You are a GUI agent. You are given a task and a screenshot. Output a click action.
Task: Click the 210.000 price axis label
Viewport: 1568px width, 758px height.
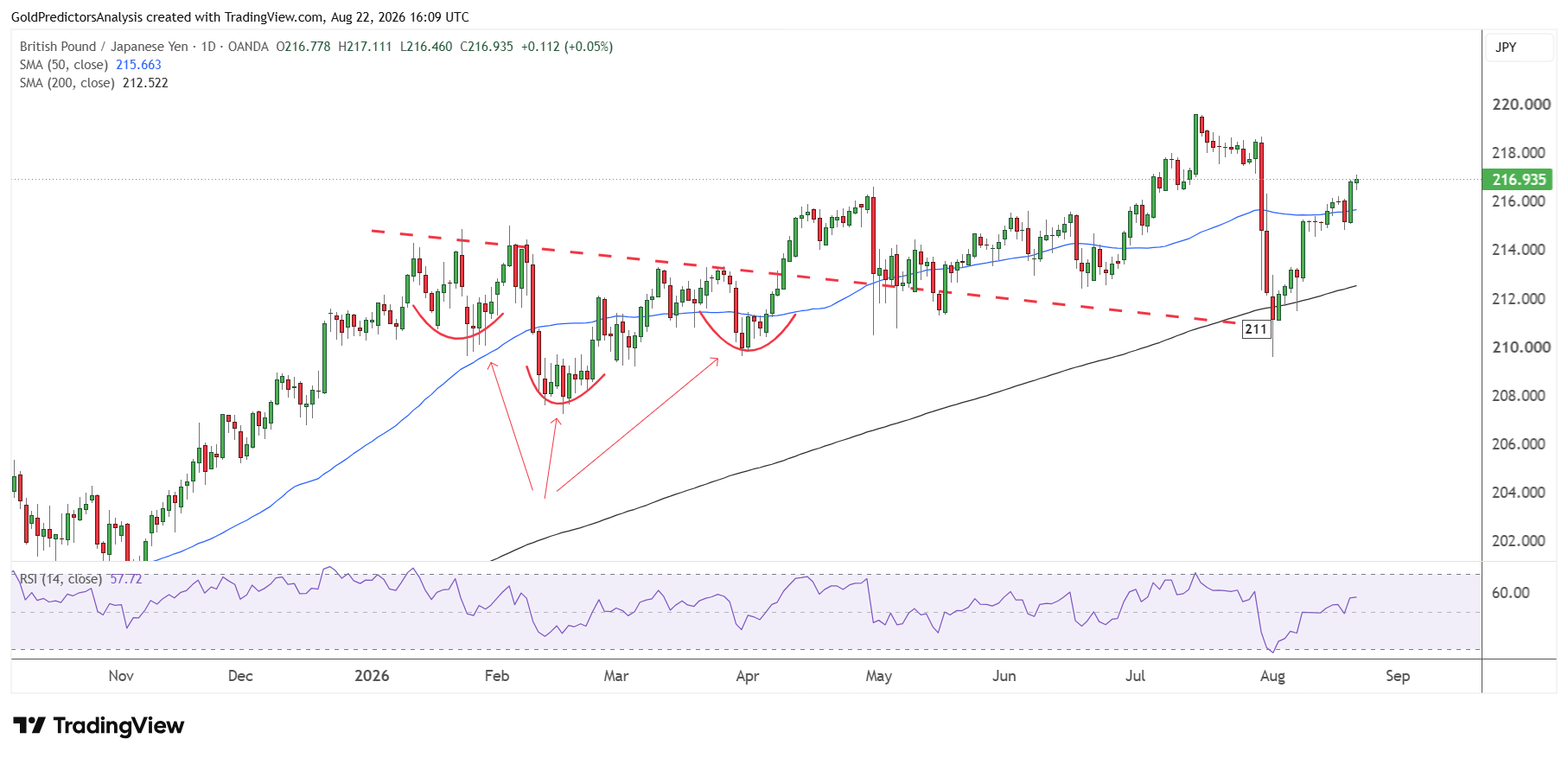coord(1521,347)
